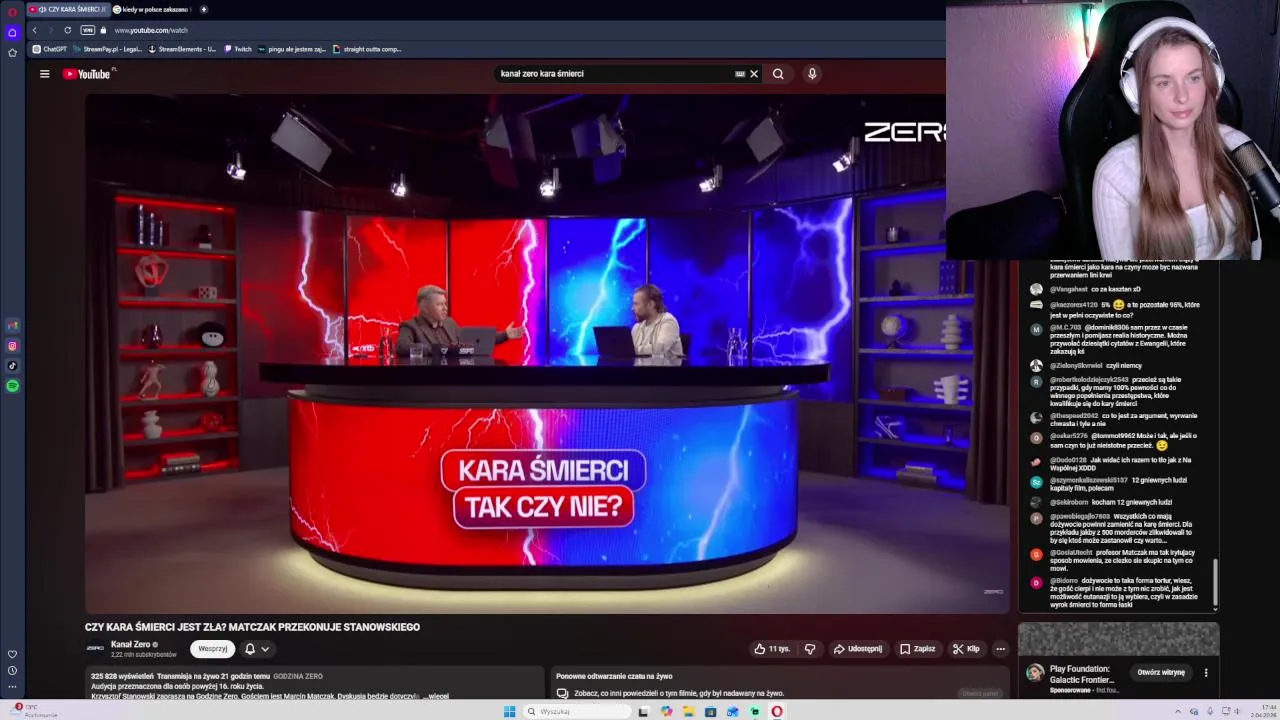Click the Kanał Zero channel avatar

coord(95,648)
